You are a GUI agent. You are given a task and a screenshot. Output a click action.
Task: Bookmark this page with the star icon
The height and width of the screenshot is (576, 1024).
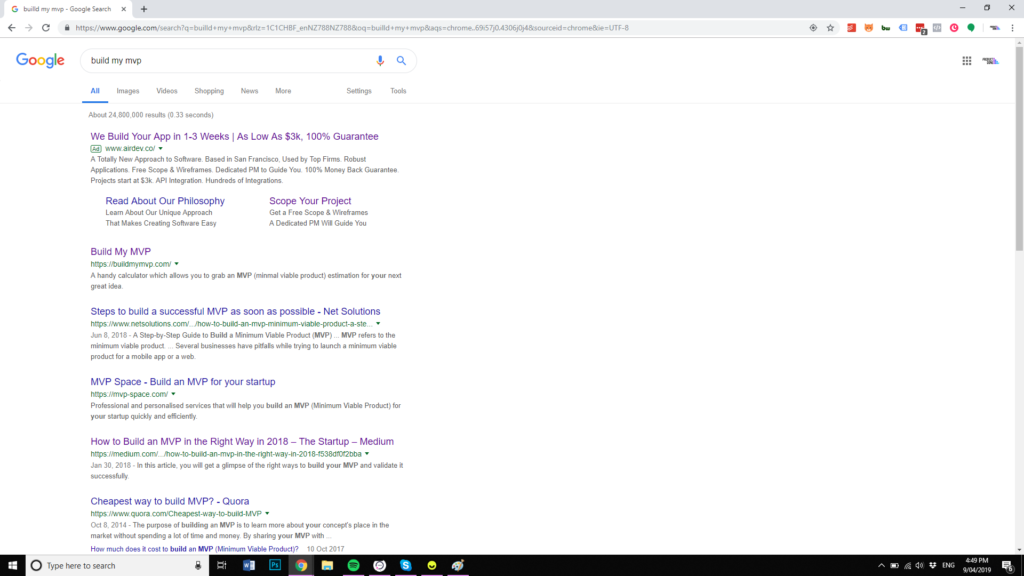tap(830, 28)
